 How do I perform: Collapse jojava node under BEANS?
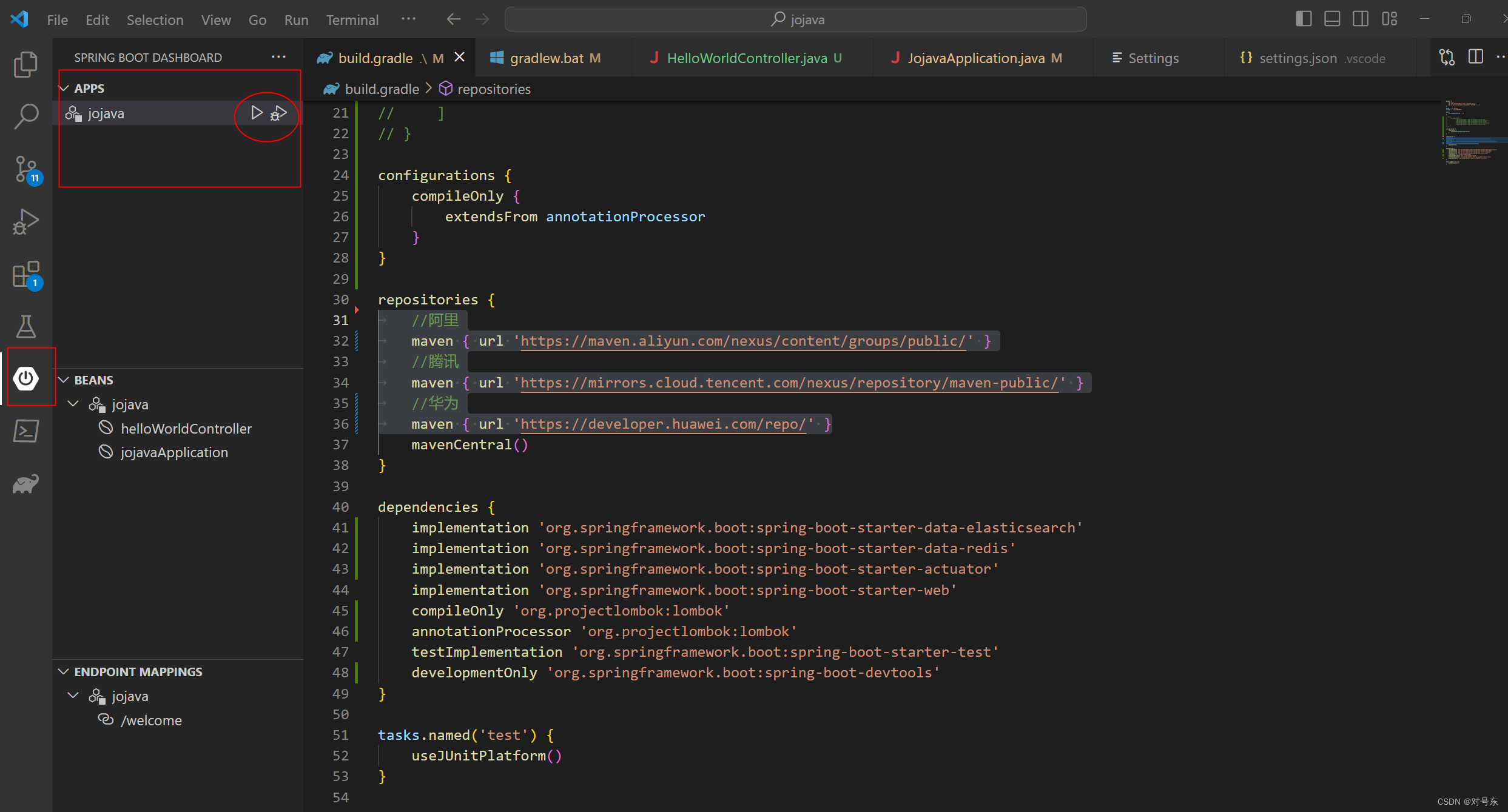[73, 404]
